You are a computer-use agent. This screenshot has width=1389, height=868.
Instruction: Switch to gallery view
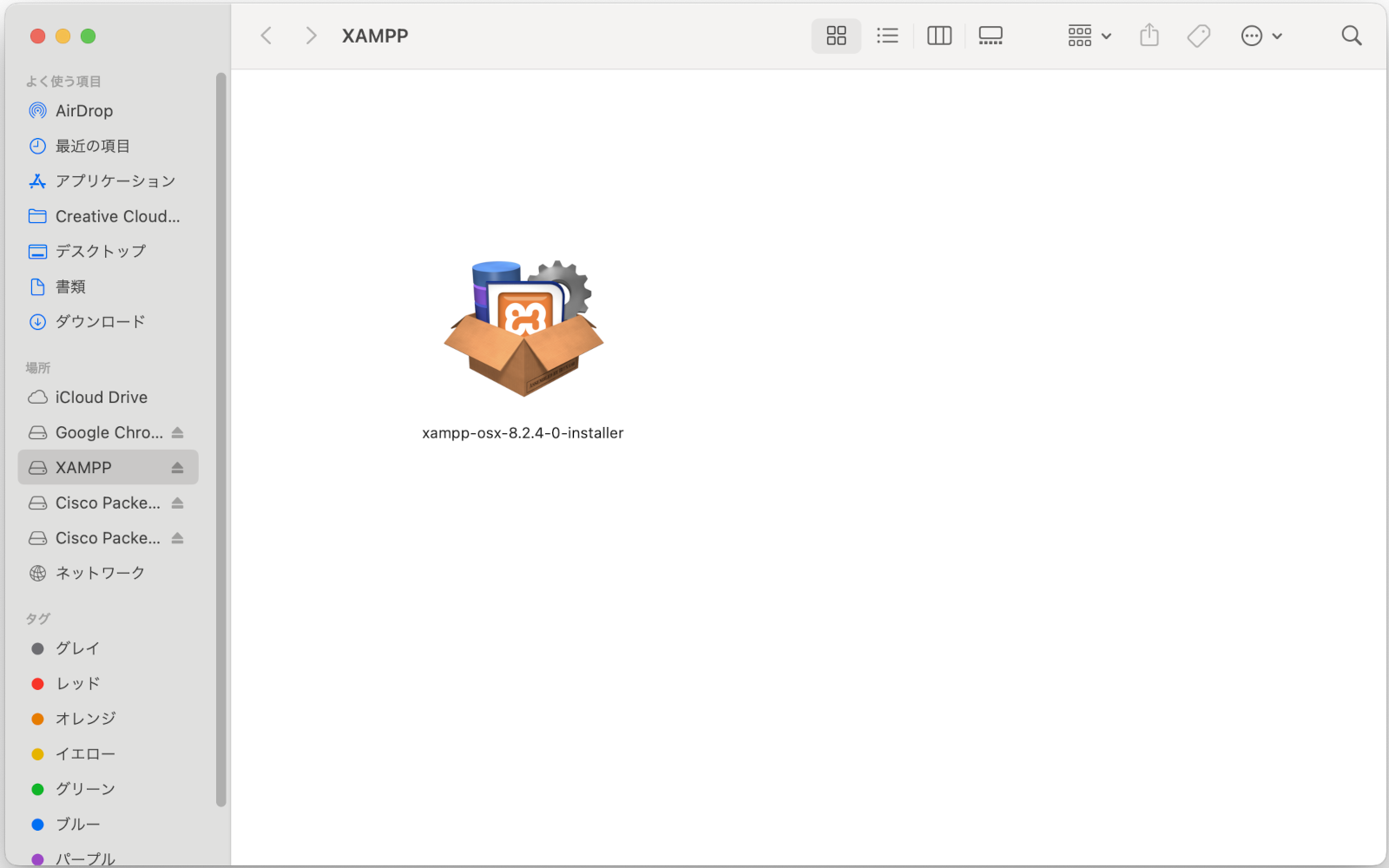[991, 36]
